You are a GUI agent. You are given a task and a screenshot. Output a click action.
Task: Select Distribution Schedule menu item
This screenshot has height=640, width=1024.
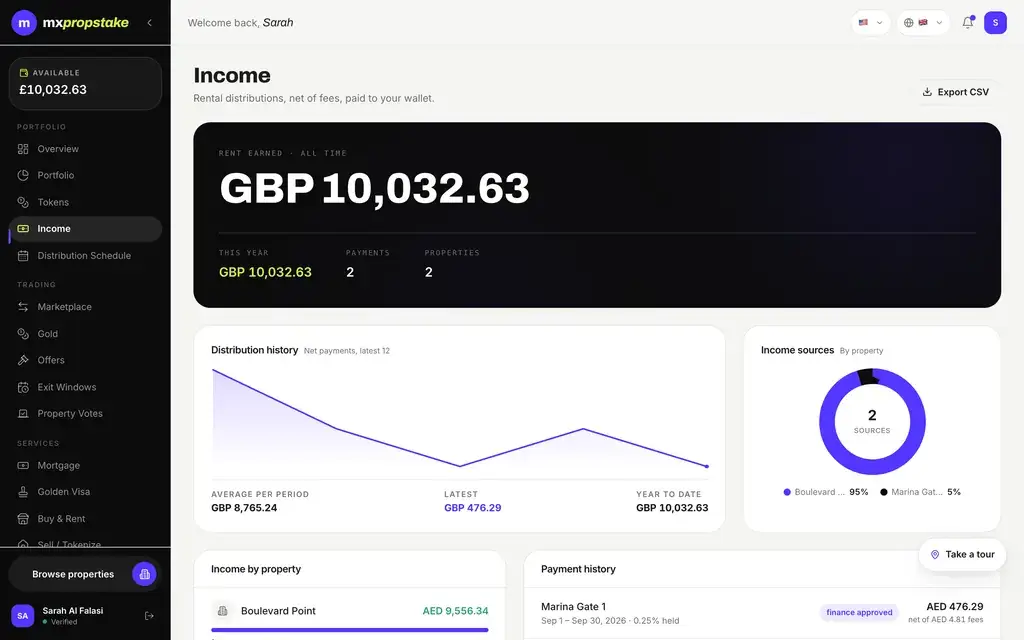(x=86, y=255)
